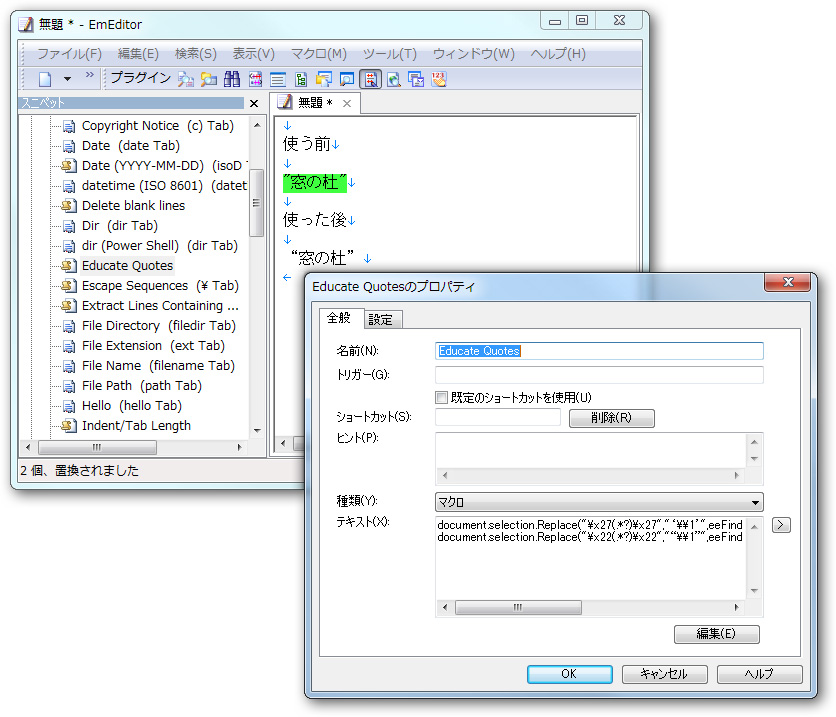The width and height of the screenshot is (836, 717).
Task: Select Copyright Notice snippet in tree
Action: 158,126
